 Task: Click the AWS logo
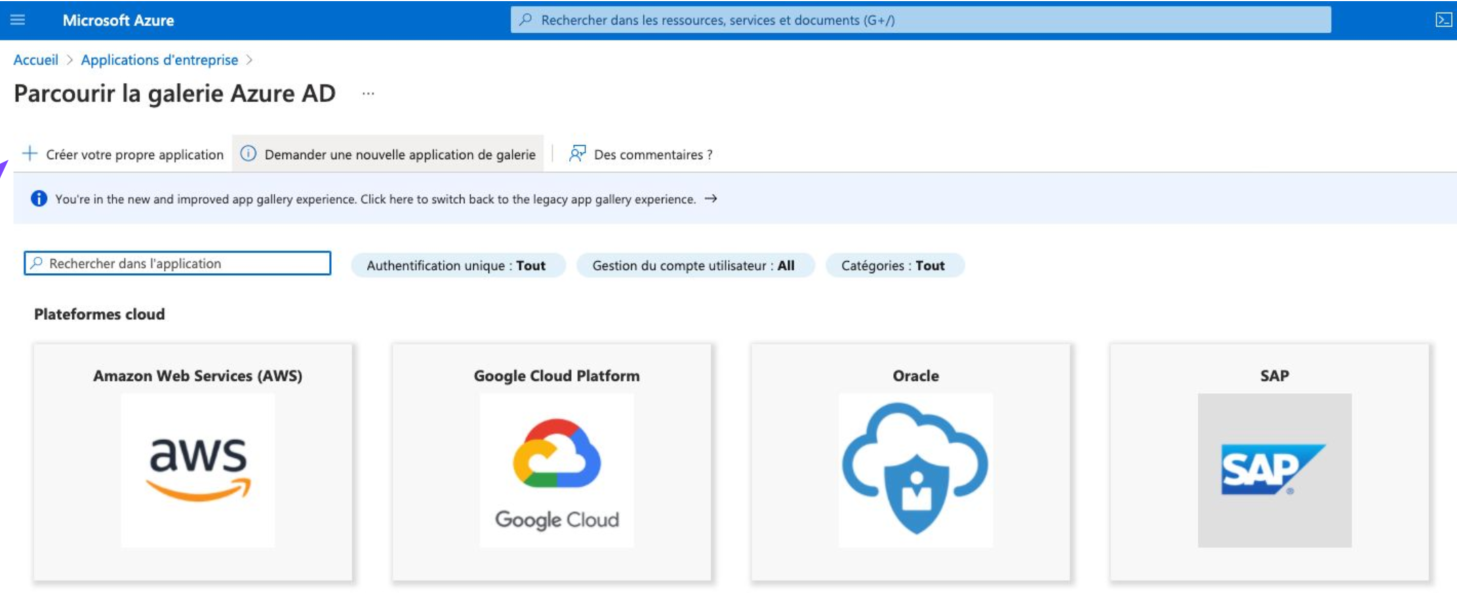pyautogui.click(x=198, y=470)
